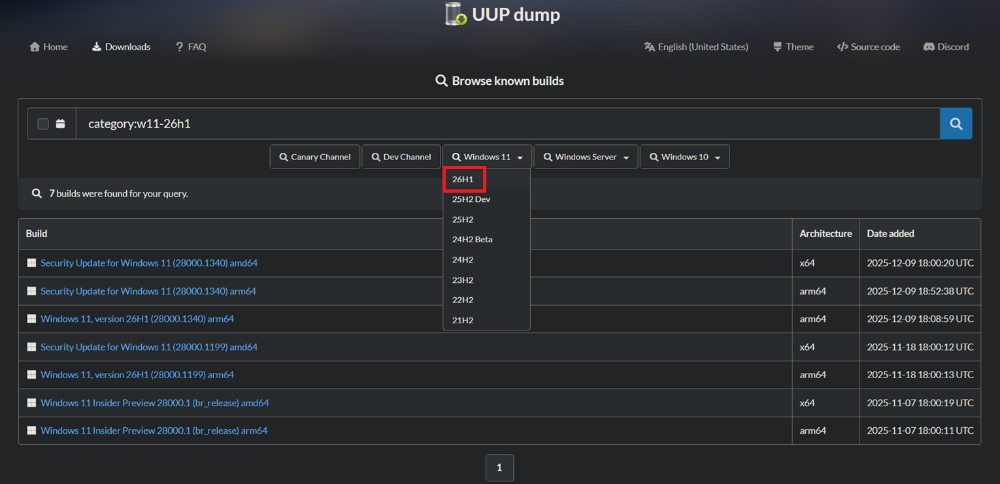Click Windows icon beside Insider Preview 28000.1 amd64
The height and width of the screenshot is (484, 1000).
point(31,403)
